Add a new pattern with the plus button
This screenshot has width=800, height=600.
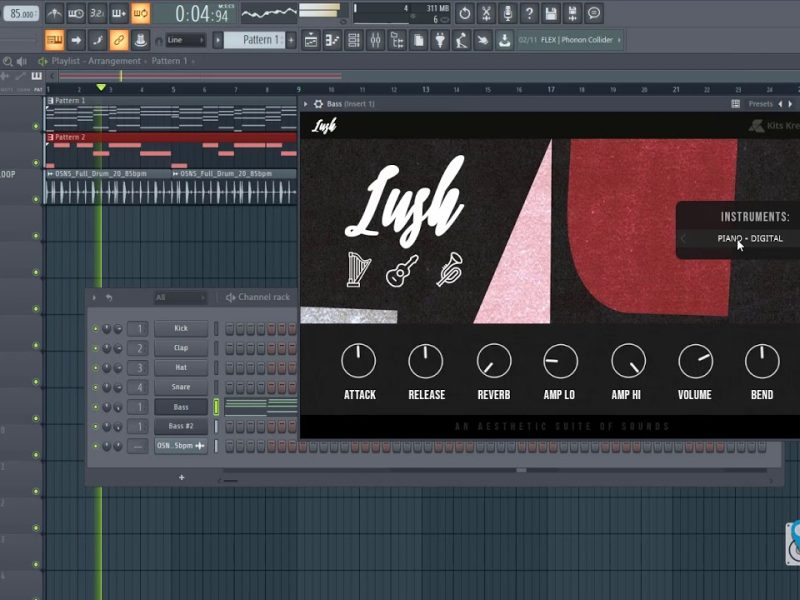coord(291,40)
